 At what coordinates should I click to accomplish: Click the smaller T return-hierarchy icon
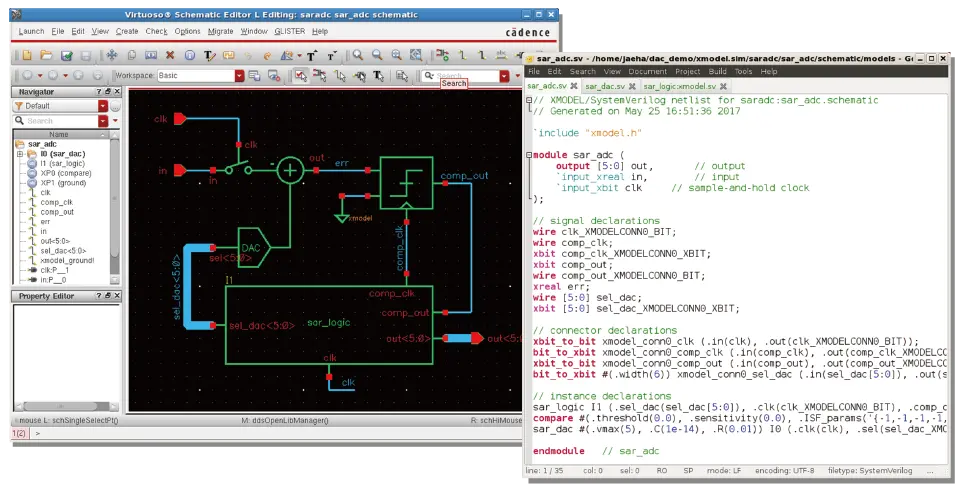pyautogui.click(x=332, y=56)
